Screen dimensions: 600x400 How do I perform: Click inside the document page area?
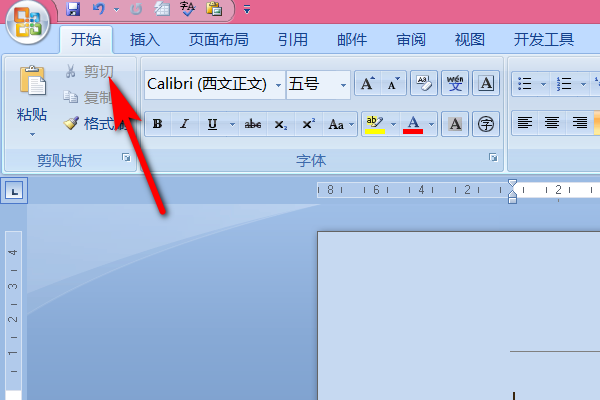(459, 314)
